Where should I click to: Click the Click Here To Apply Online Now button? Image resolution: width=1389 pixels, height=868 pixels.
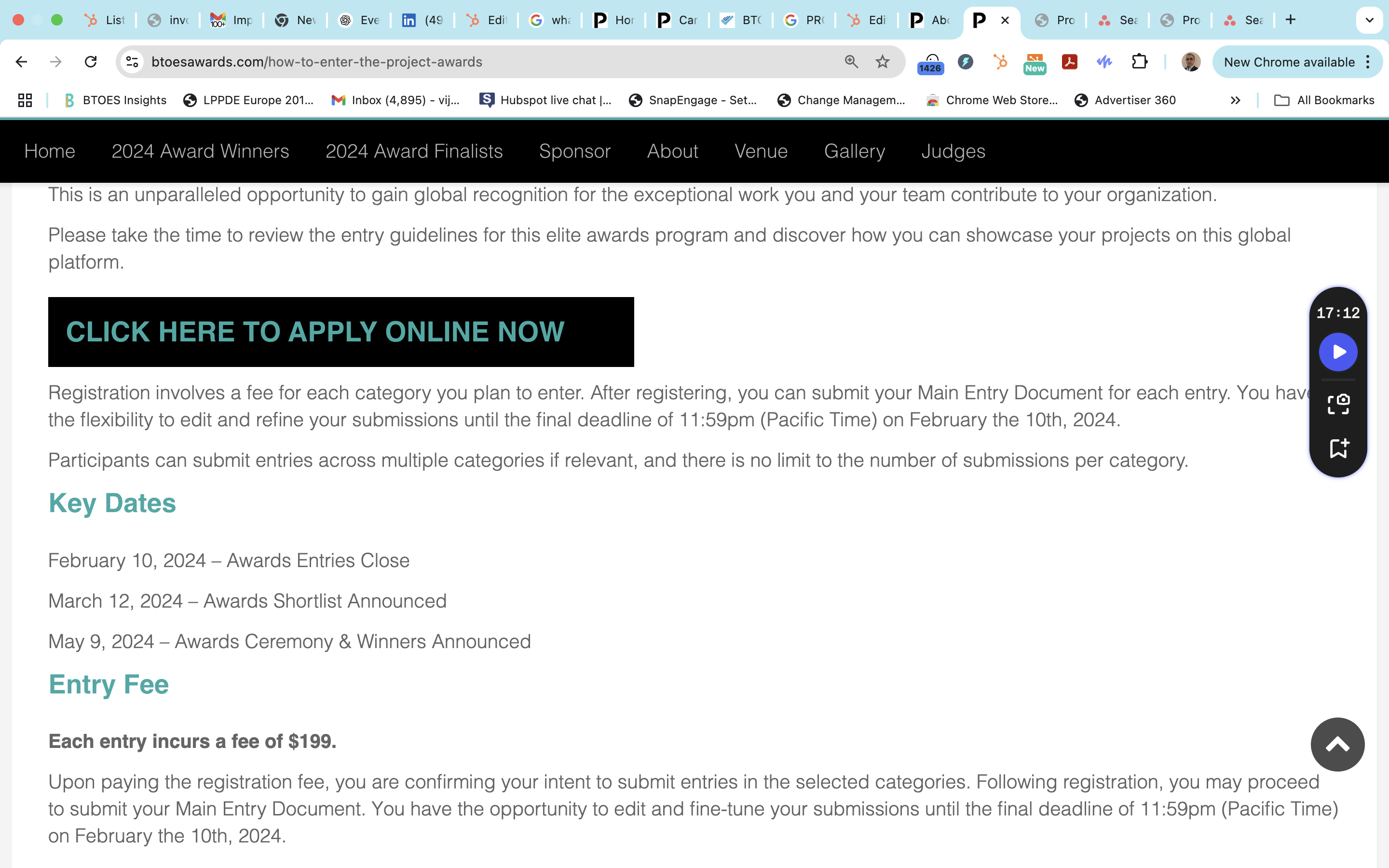click(341, 332)
